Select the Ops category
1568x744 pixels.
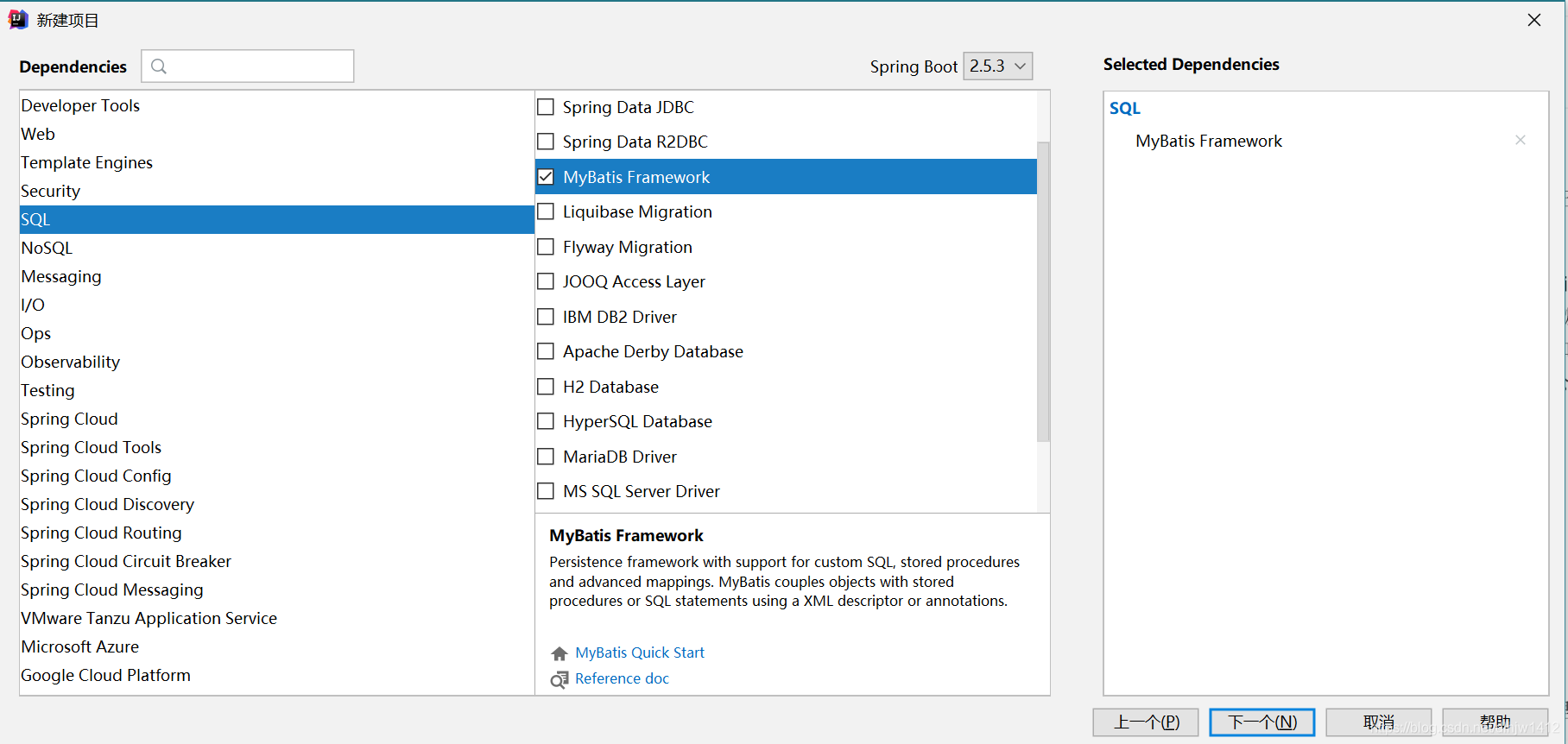tap(276, 333)
